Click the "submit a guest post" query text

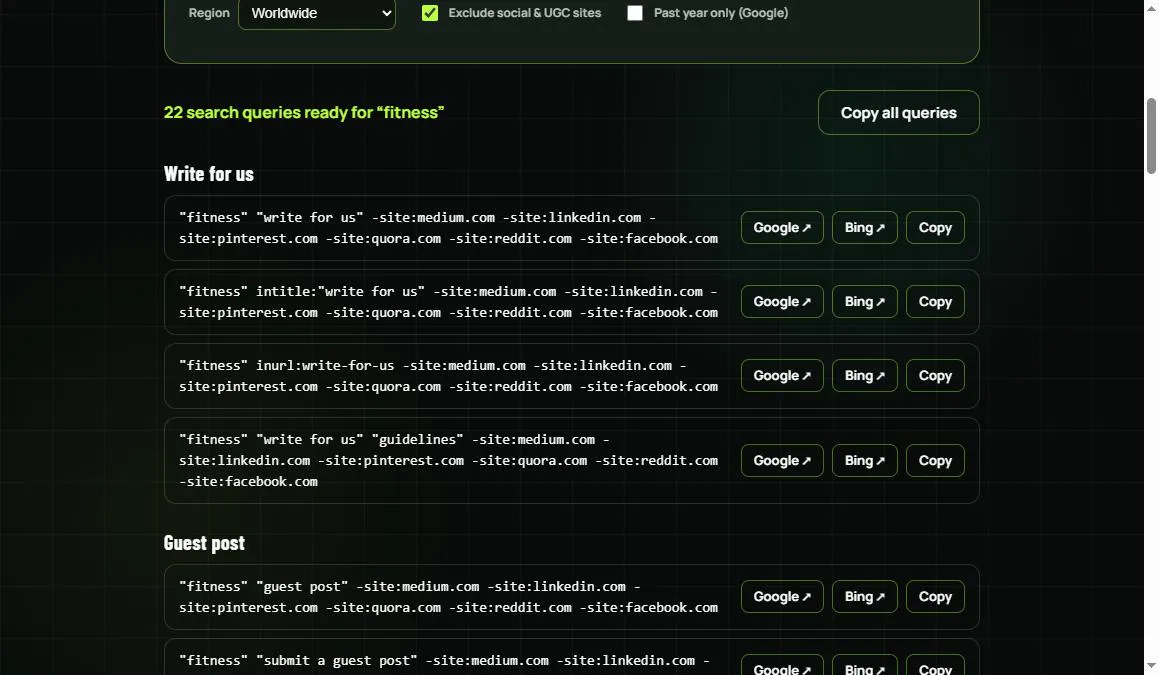coord(444,661)
